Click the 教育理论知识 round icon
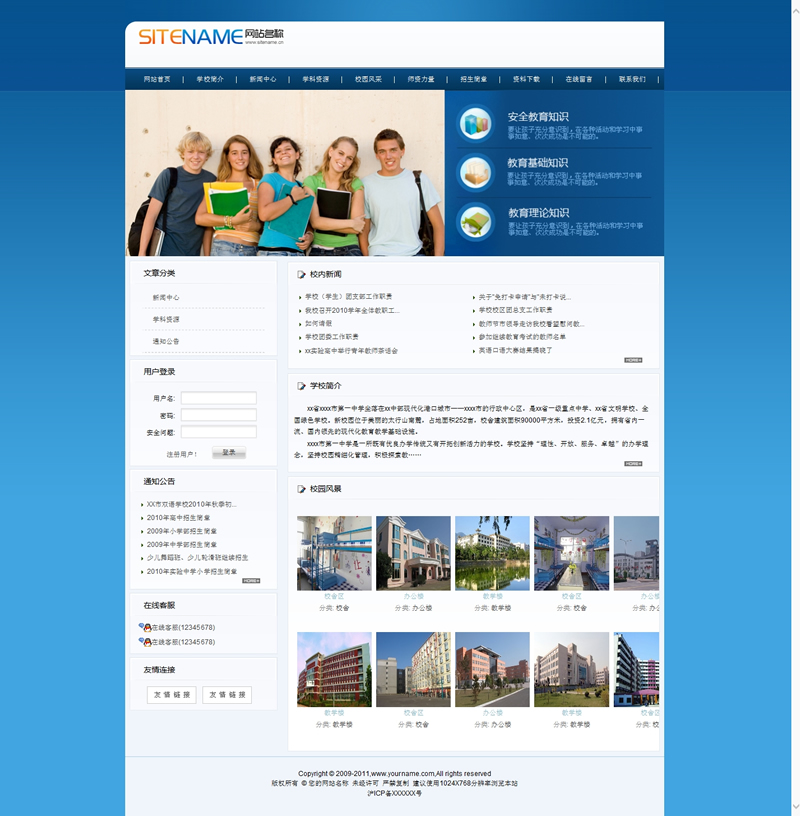This screenshot has width=800, height=816. pyautogui.click(x=475, y=221)
